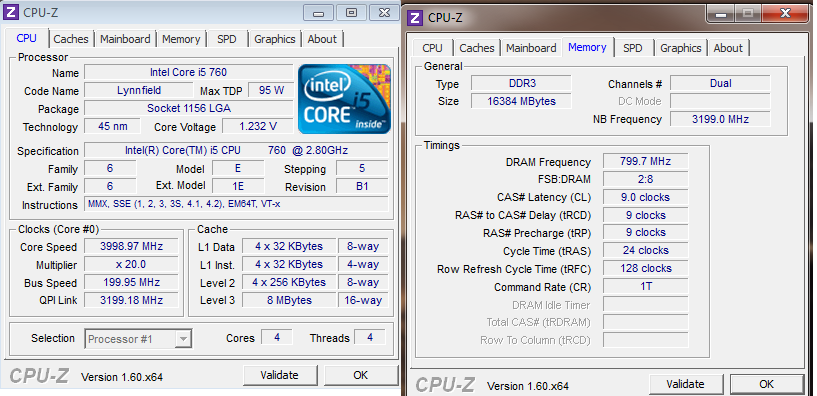Screen dimensions: 817x396
Task: Select Memory tab in left CPU-Z window
Action: coord(181,39)
